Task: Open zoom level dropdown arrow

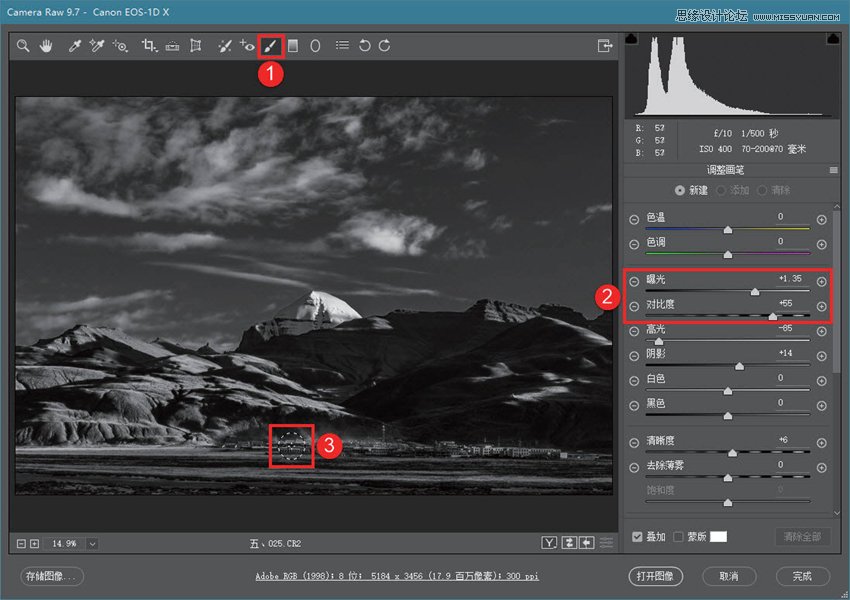Action: [x=92, y=544]
